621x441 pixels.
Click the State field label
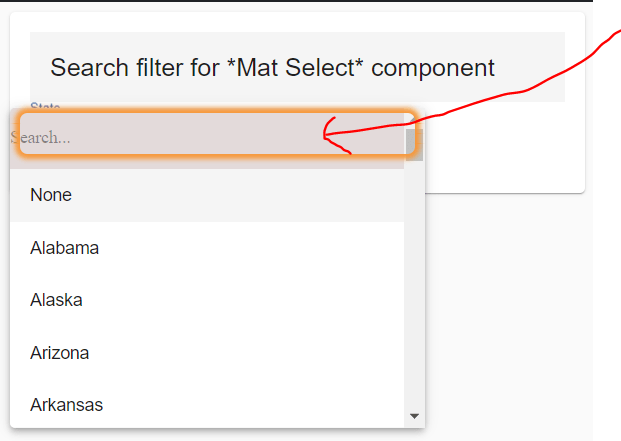pyautogui.click(x=45, y=105)
